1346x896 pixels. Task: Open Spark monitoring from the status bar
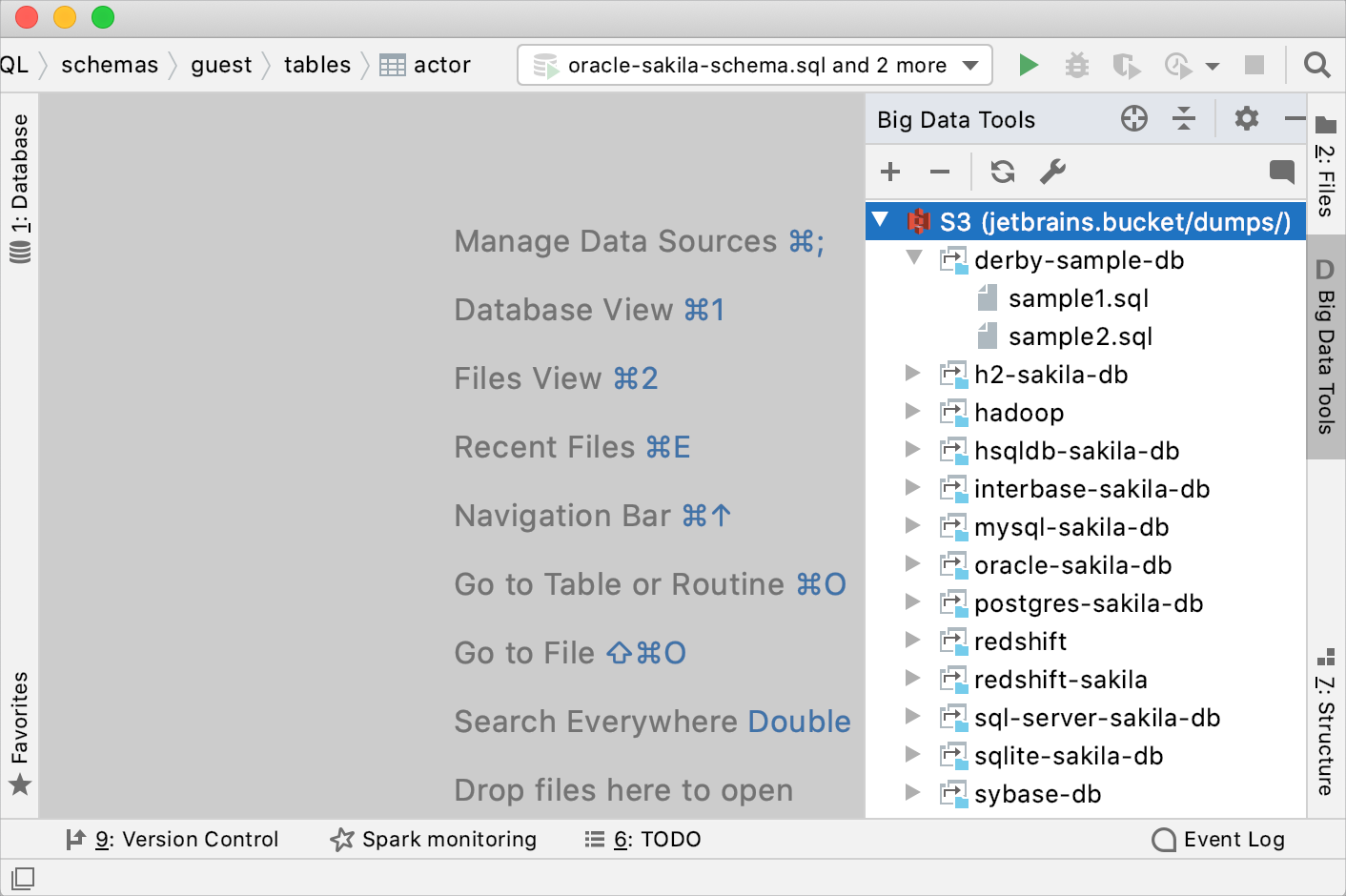point(434,839)
